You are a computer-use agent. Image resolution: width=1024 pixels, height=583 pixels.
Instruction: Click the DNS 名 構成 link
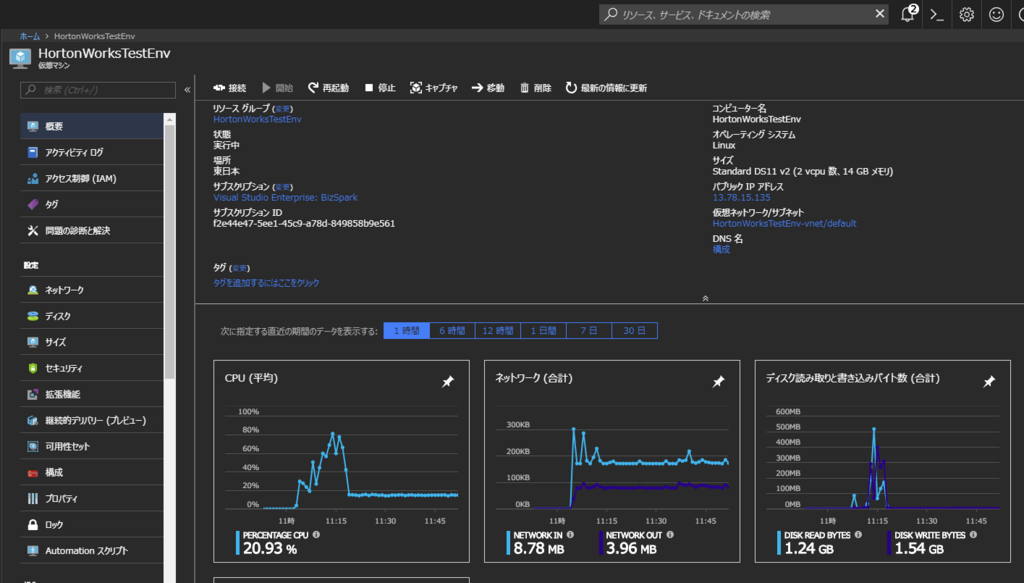721,249
